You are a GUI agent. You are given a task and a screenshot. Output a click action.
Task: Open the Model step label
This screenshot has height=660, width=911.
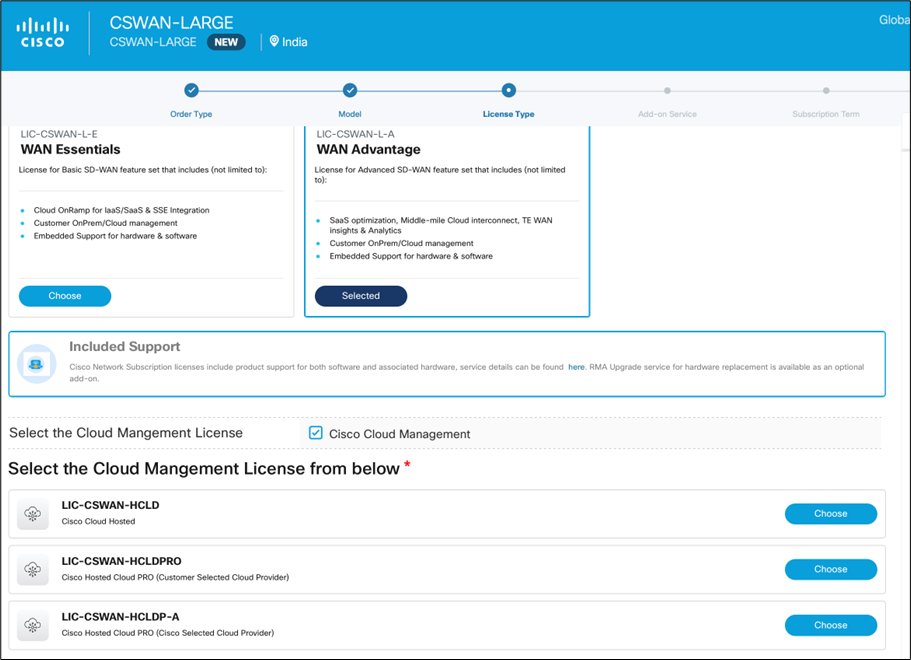tap(350, 114)
